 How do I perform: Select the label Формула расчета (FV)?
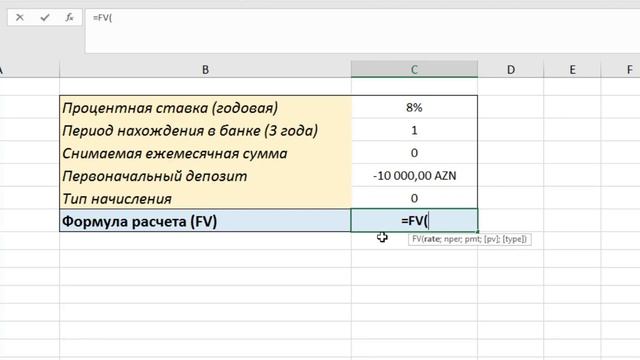coord(139,221)
